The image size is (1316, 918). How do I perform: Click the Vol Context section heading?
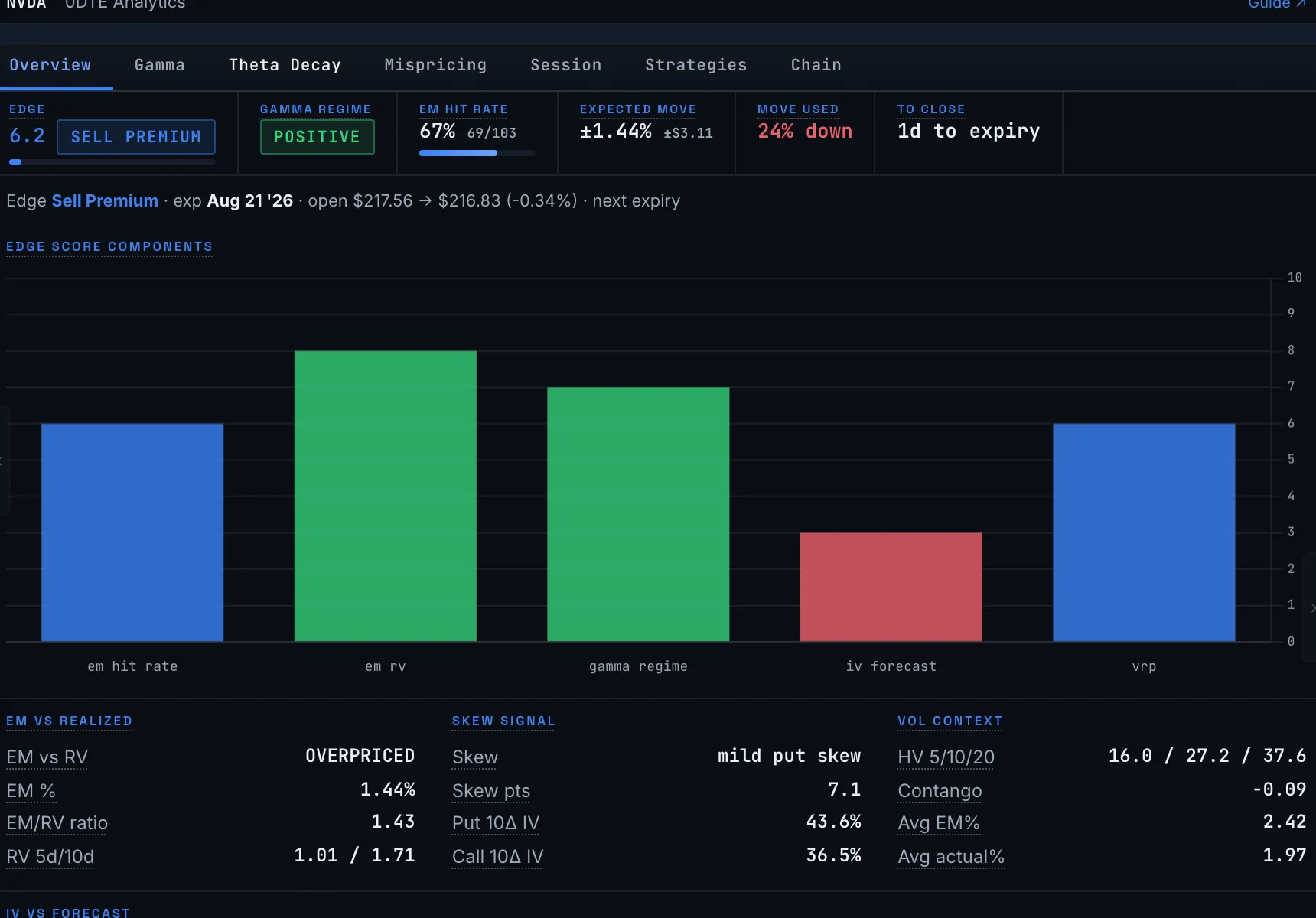point(950,721)
